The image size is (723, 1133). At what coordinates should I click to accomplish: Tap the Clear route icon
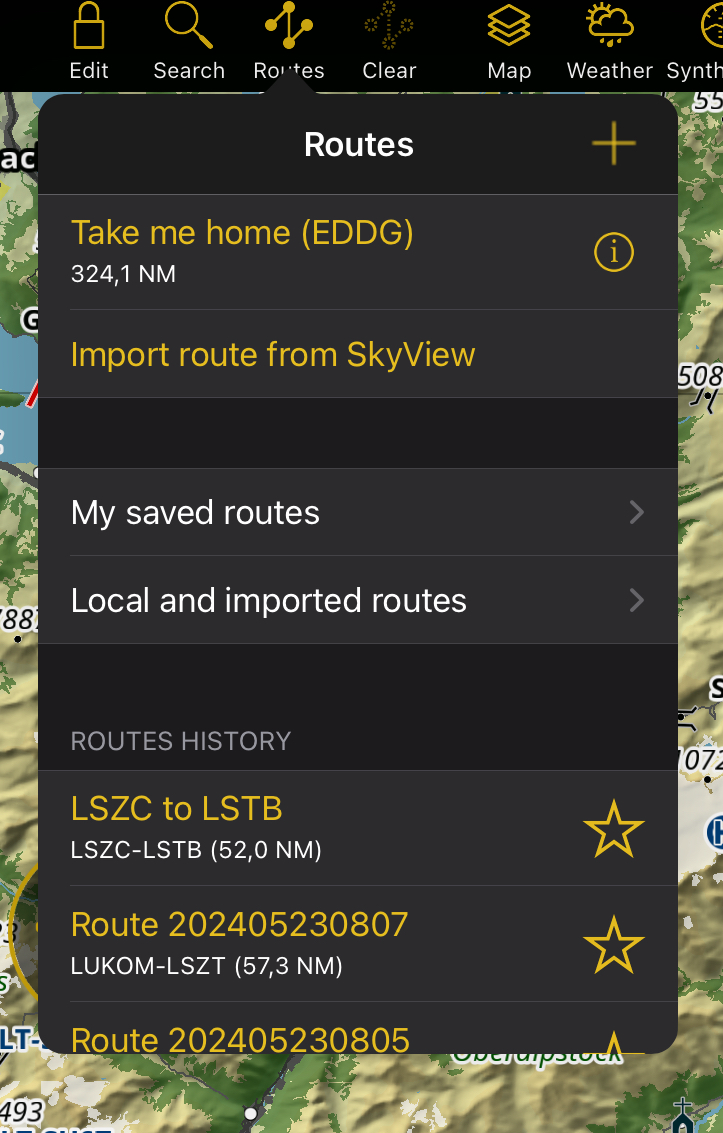point(389,25)
